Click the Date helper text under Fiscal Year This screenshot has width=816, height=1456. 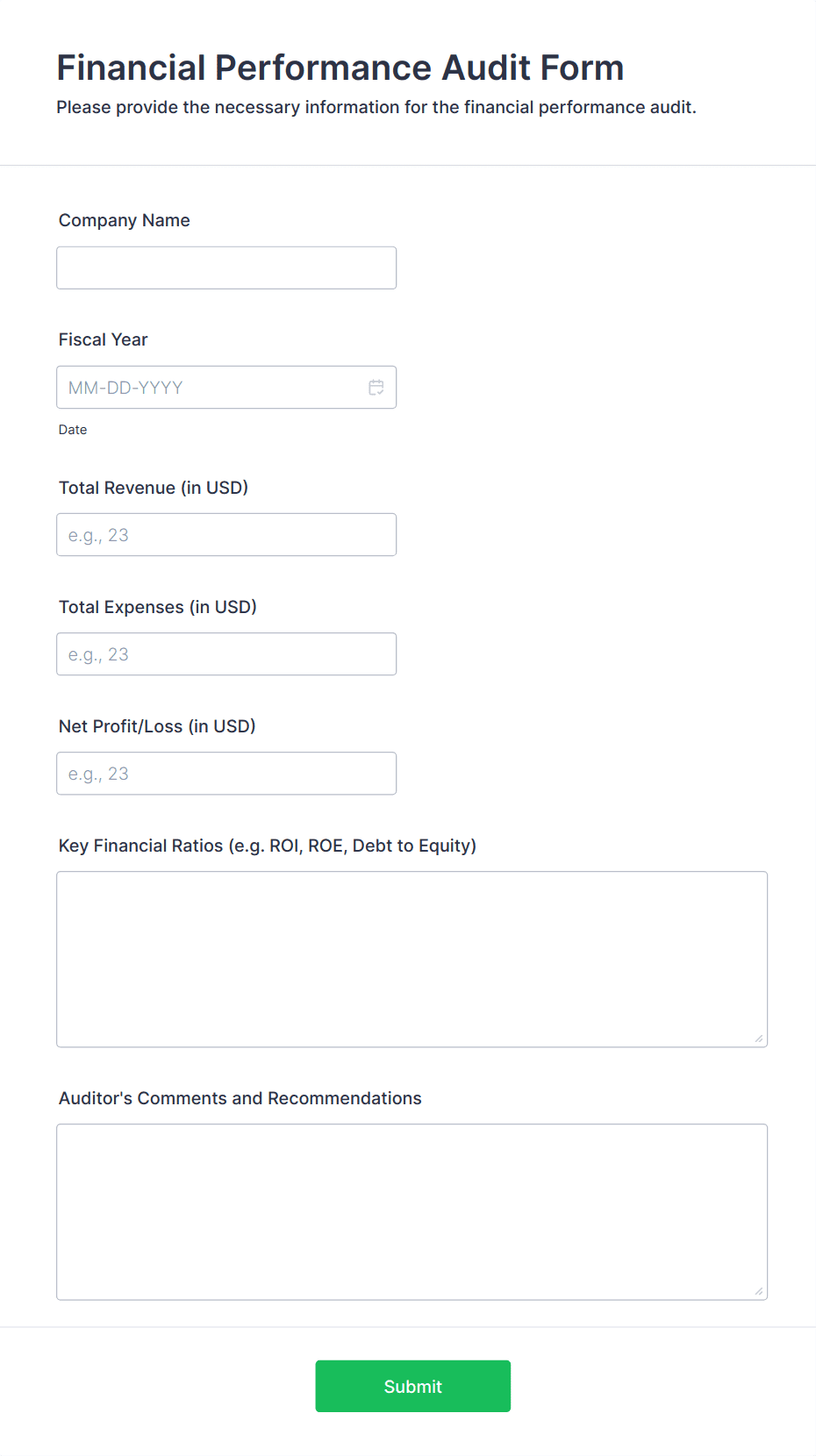click(x=73, y=429)
